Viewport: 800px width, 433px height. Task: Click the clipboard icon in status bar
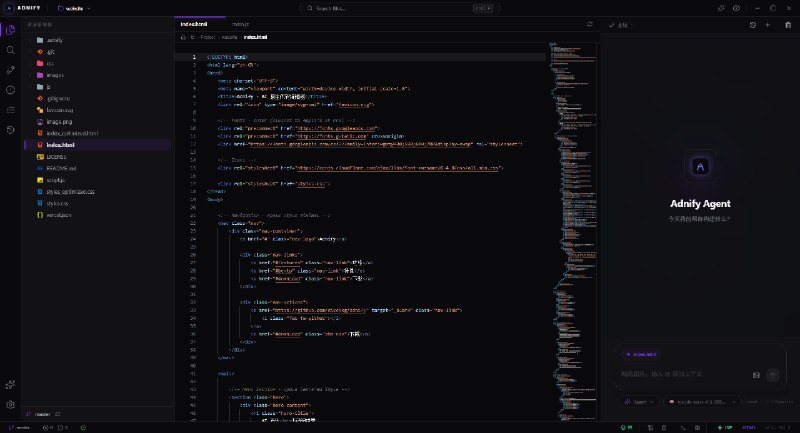pyautogui.click(x=664, y=427)
